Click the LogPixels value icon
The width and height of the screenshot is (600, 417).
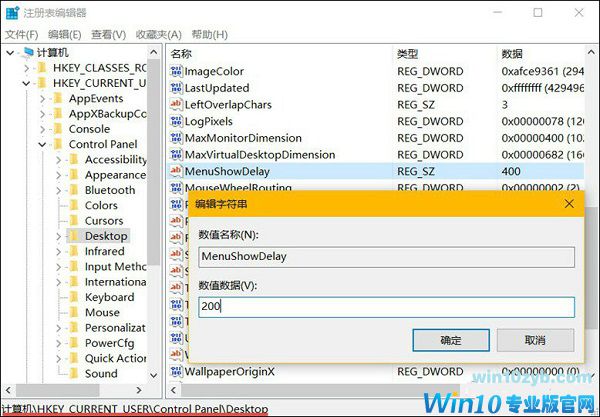177,121
